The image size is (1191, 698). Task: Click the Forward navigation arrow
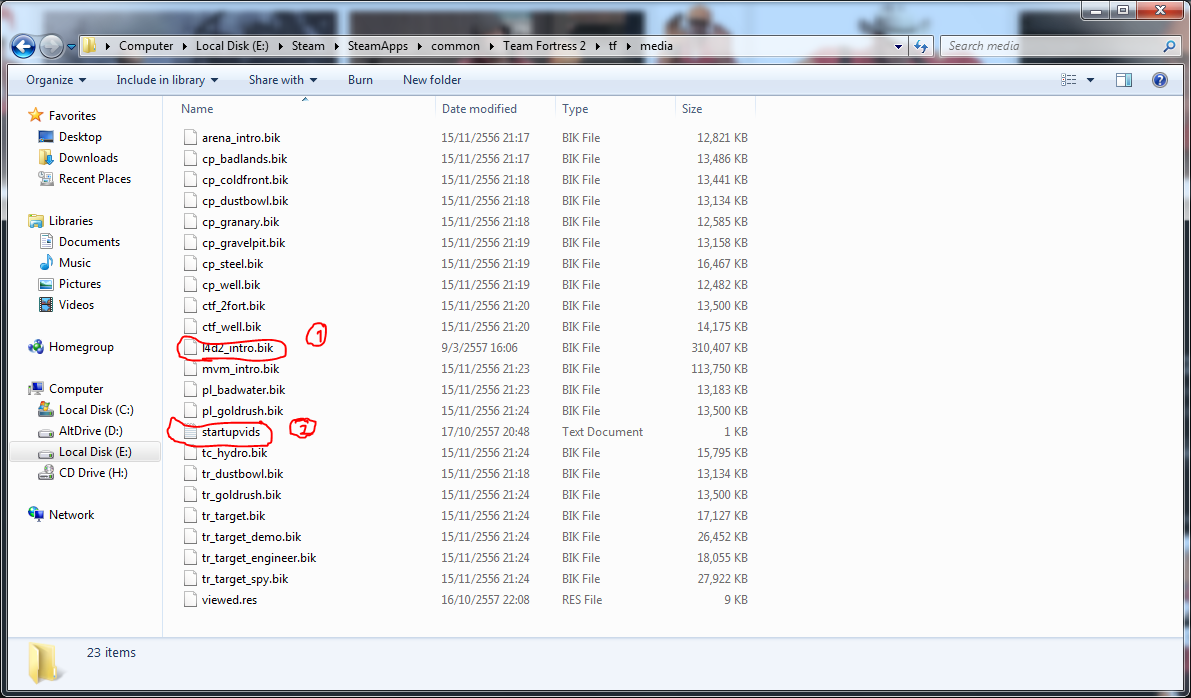(x=52, y=46)
